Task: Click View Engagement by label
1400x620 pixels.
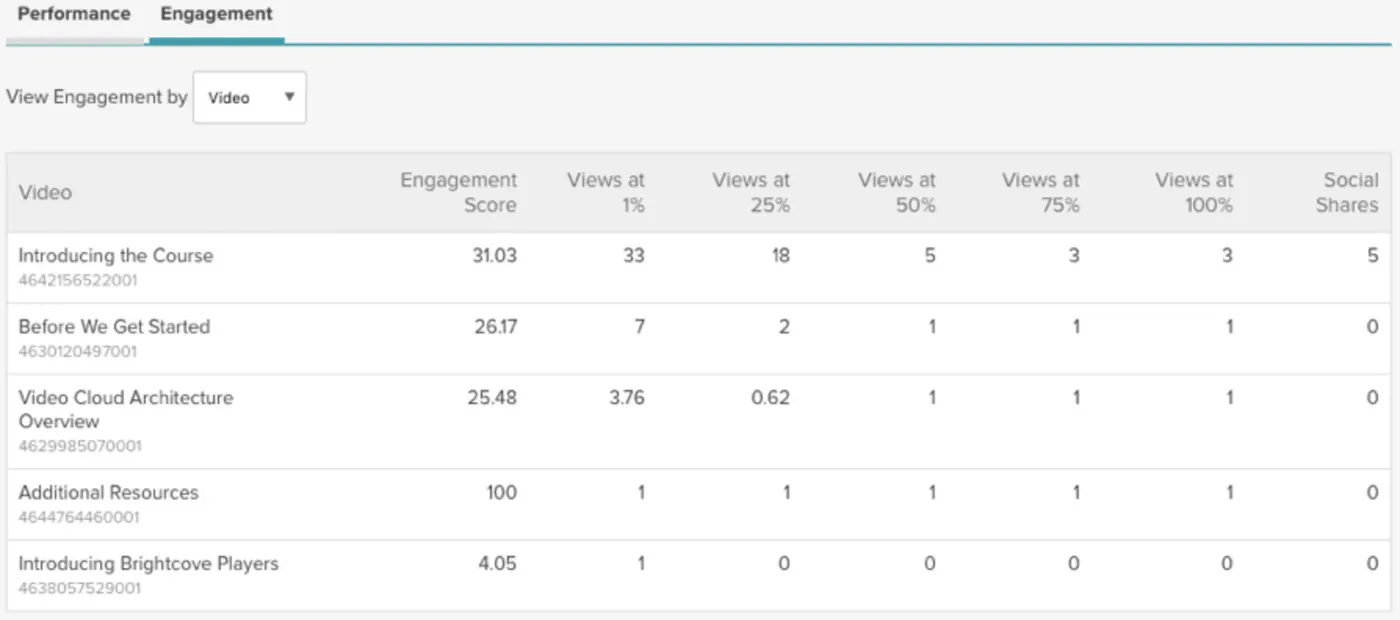Action: pyautogui.click(x=97, y=97)
